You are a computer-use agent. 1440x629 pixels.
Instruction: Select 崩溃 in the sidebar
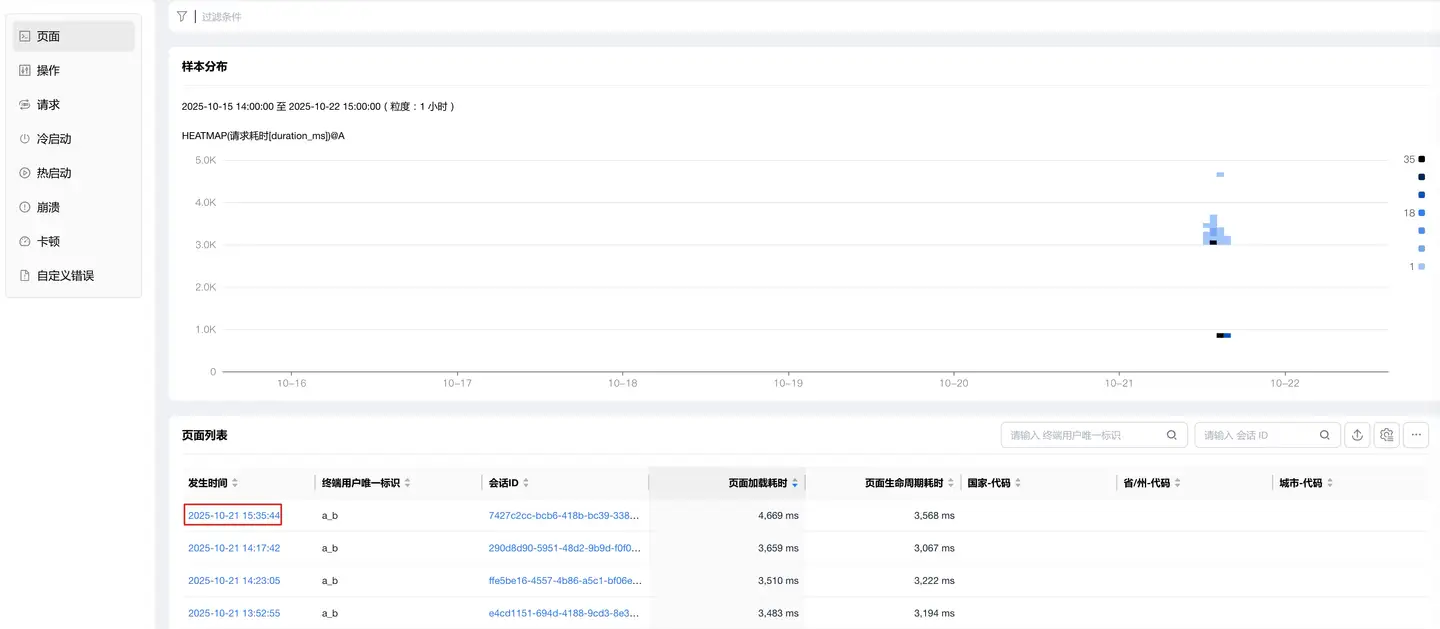coord(49,207)
